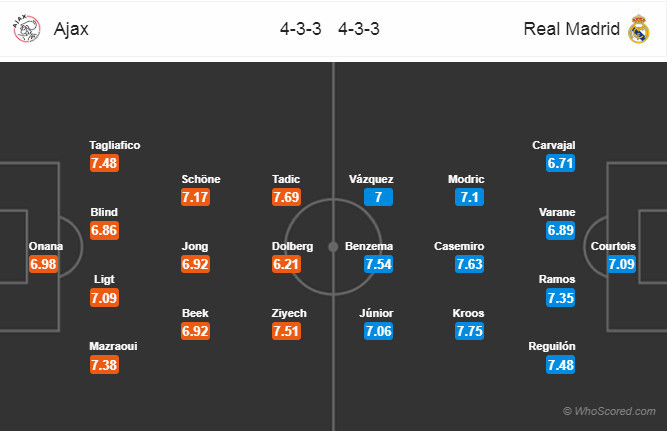The width and height of the screenshot is (668, 431).
Task: Open the WhoScored.com watermark link
Action: coord(611,410)
